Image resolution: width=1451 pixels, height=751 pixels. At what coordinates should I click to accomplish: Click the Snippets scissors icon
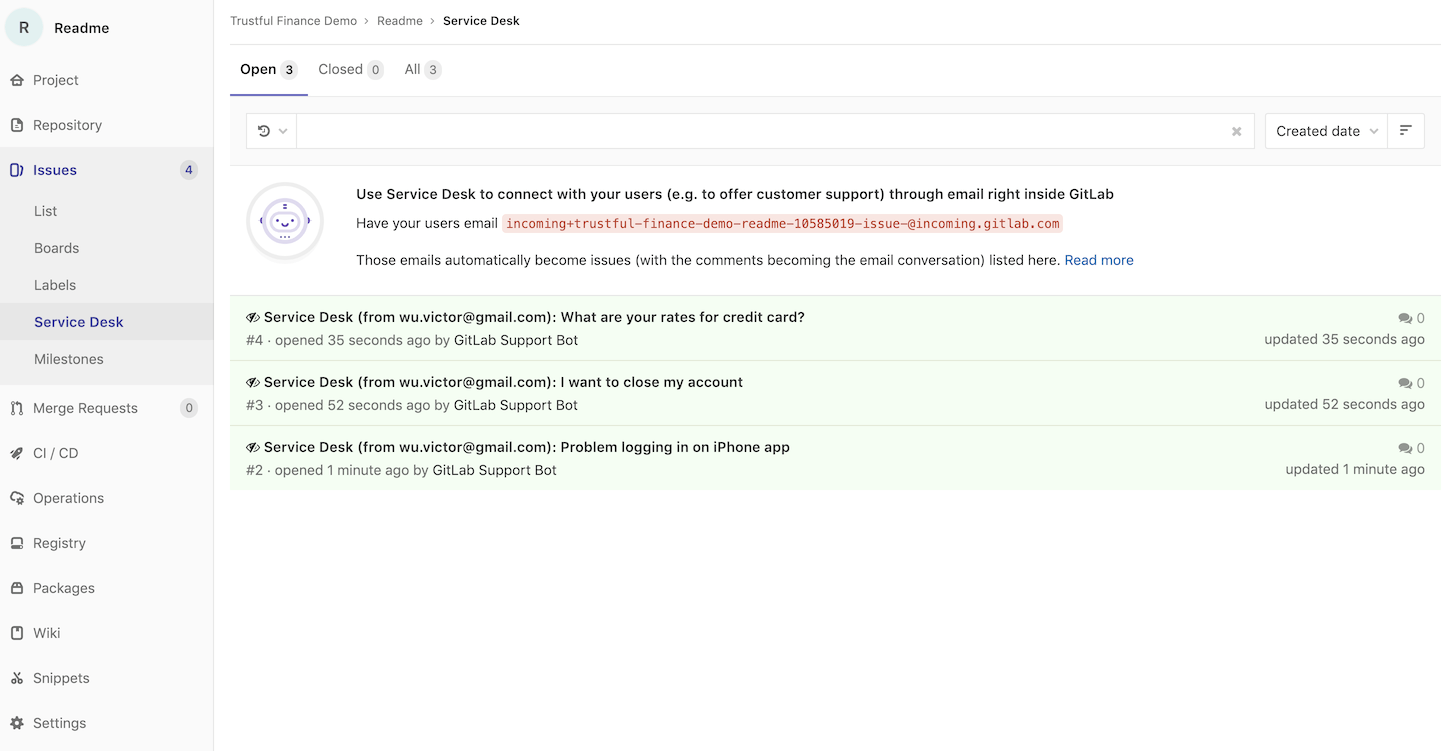(16, 678)
